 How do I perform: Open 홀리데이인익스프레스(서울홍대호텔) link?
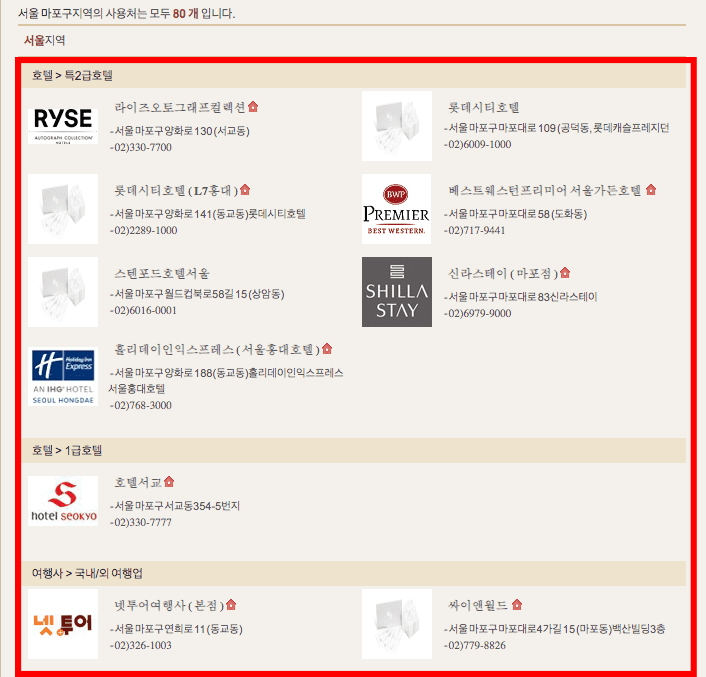coord(217,349)
